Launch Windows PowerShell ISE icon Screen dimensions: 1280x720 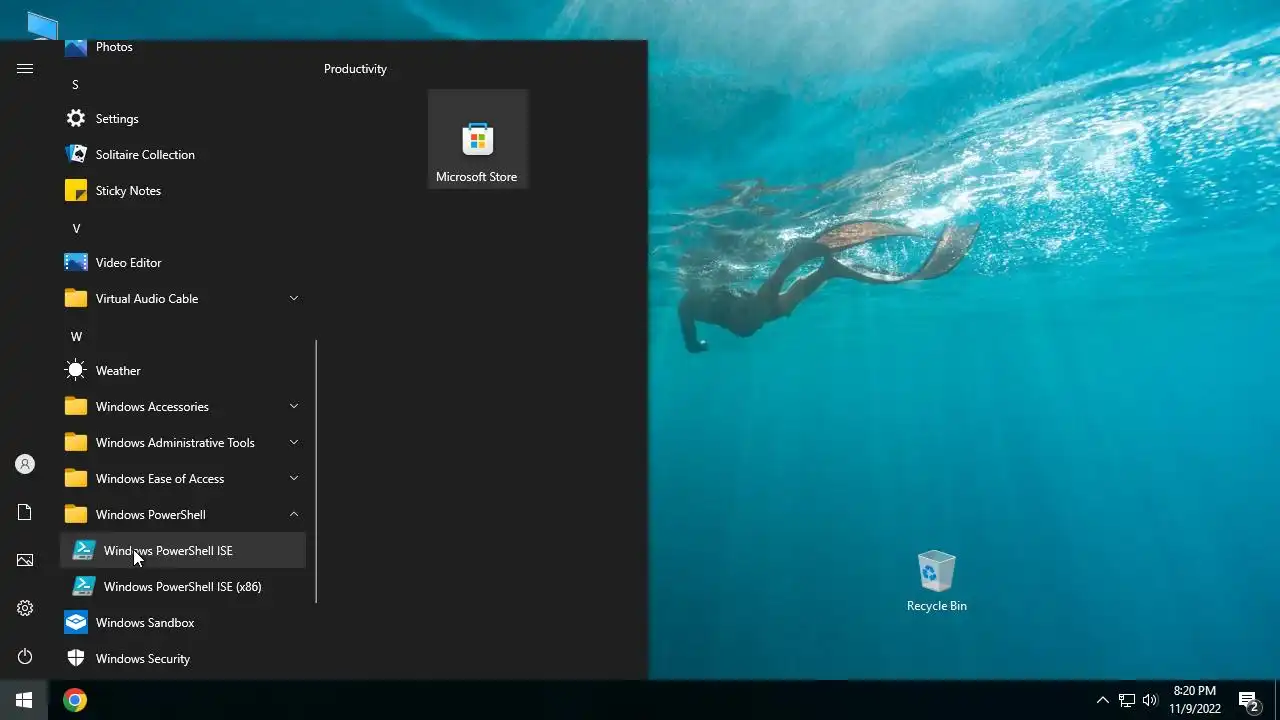pyautogui.click(x=84, y=550)
